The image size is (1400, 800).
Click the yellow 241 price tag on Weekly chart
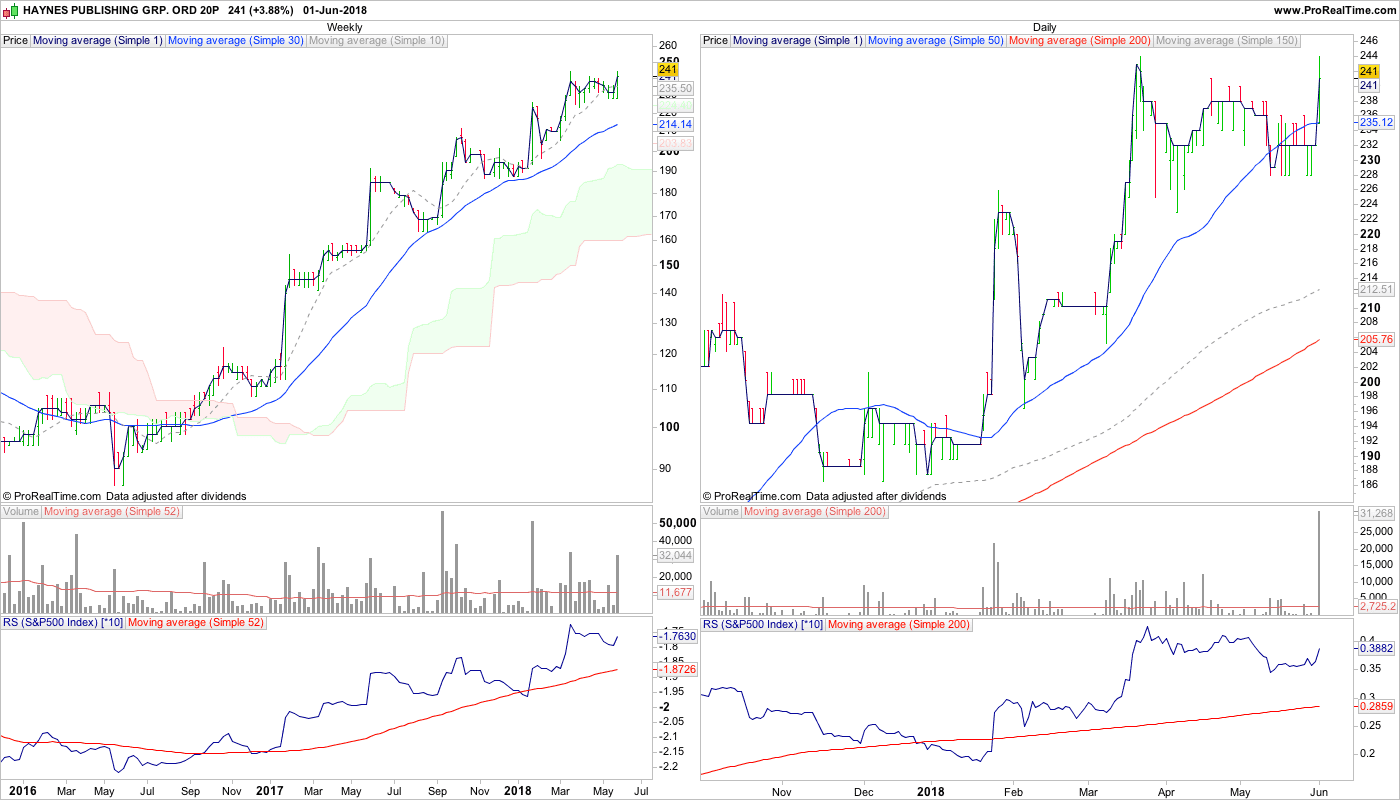[669, 71]
